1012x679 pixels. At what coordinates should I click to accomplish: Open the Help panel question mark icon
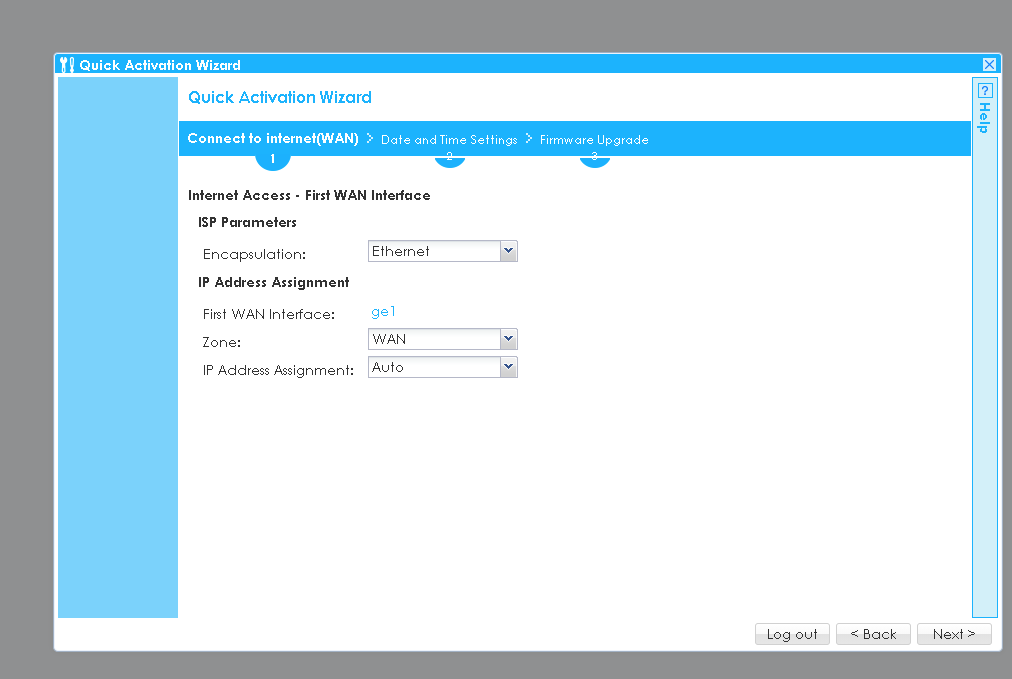[984, 90]
